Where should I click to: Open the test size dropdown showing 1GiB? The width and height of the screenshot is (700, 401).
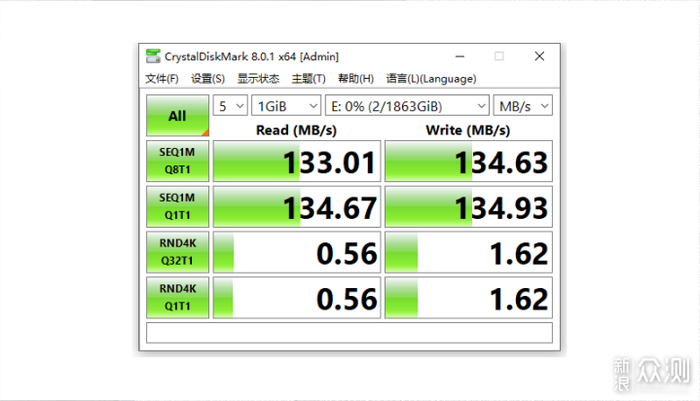point(286,106)
